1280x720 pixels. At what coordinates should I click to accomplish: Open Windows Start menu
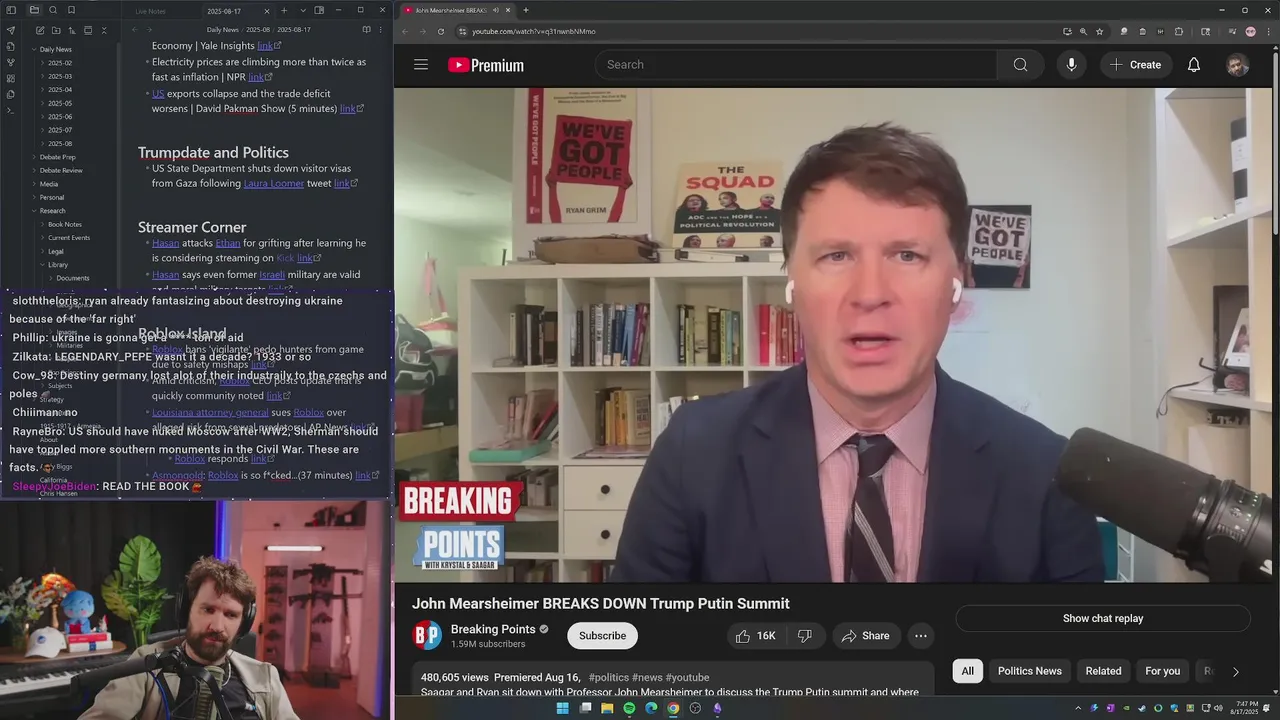tap(562, 708)
